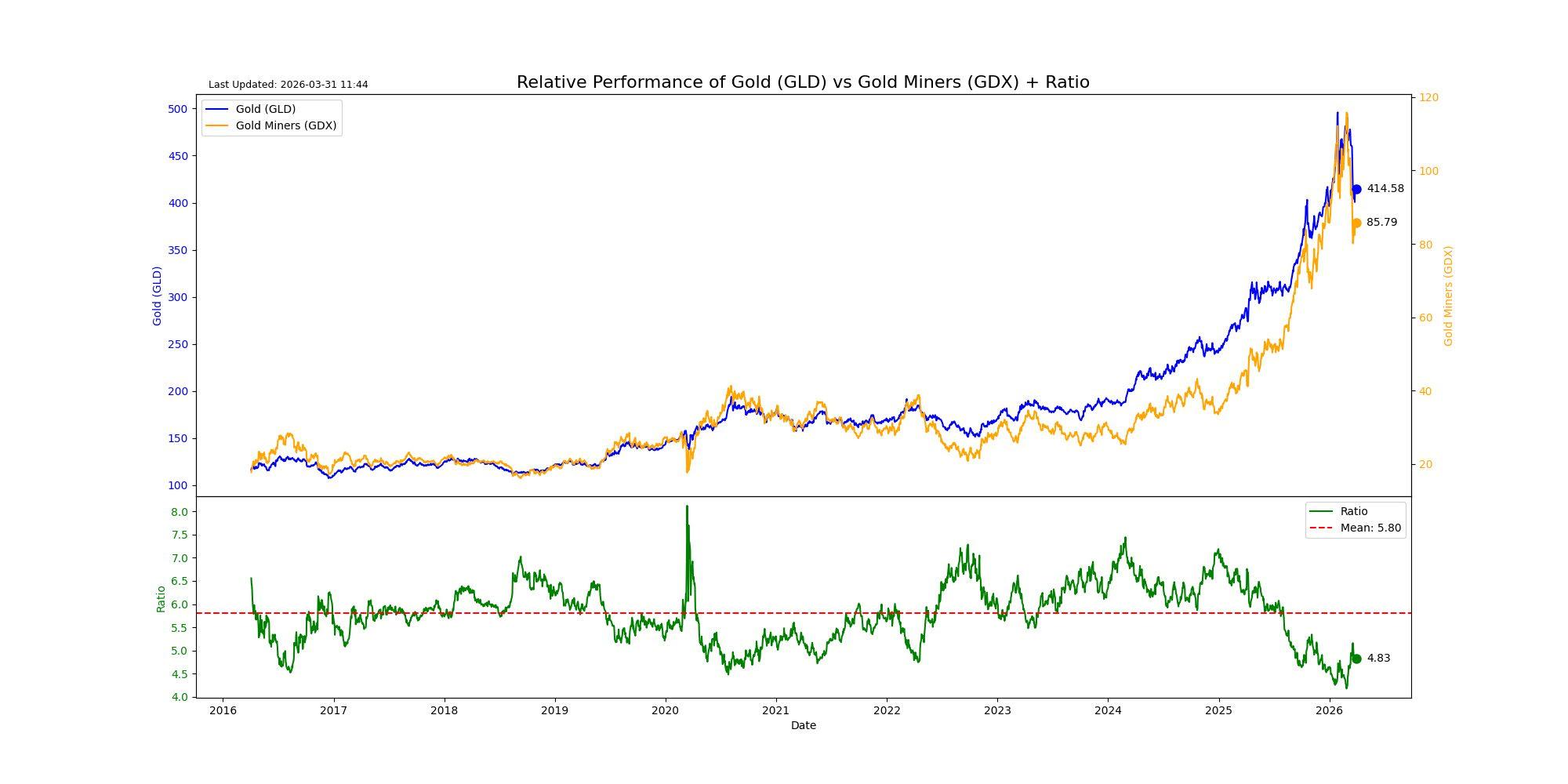Click the Gold (GLD) y-axis label

point(157,296)
